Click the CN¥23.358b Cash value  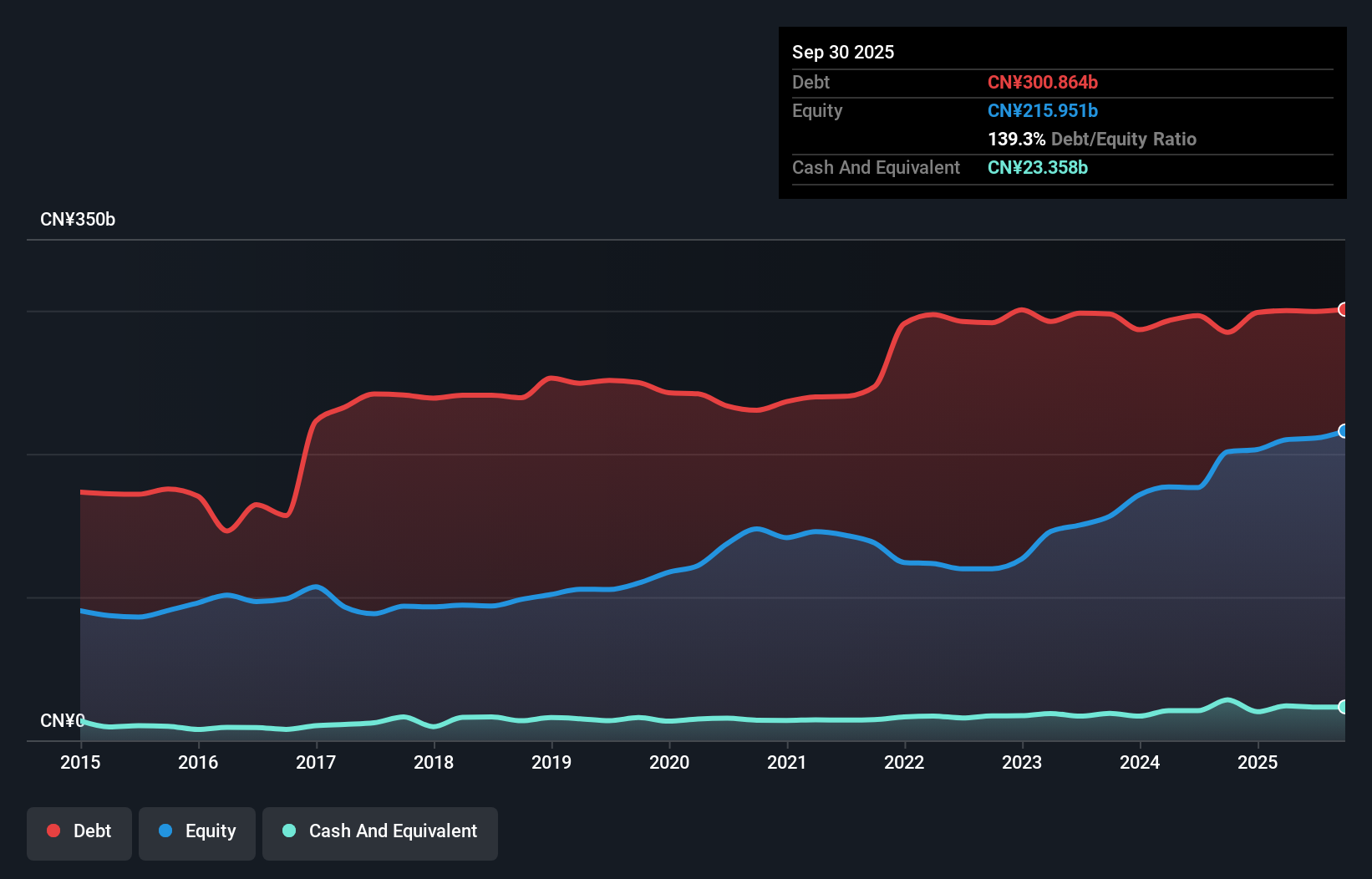click(x=1037, y=168)
